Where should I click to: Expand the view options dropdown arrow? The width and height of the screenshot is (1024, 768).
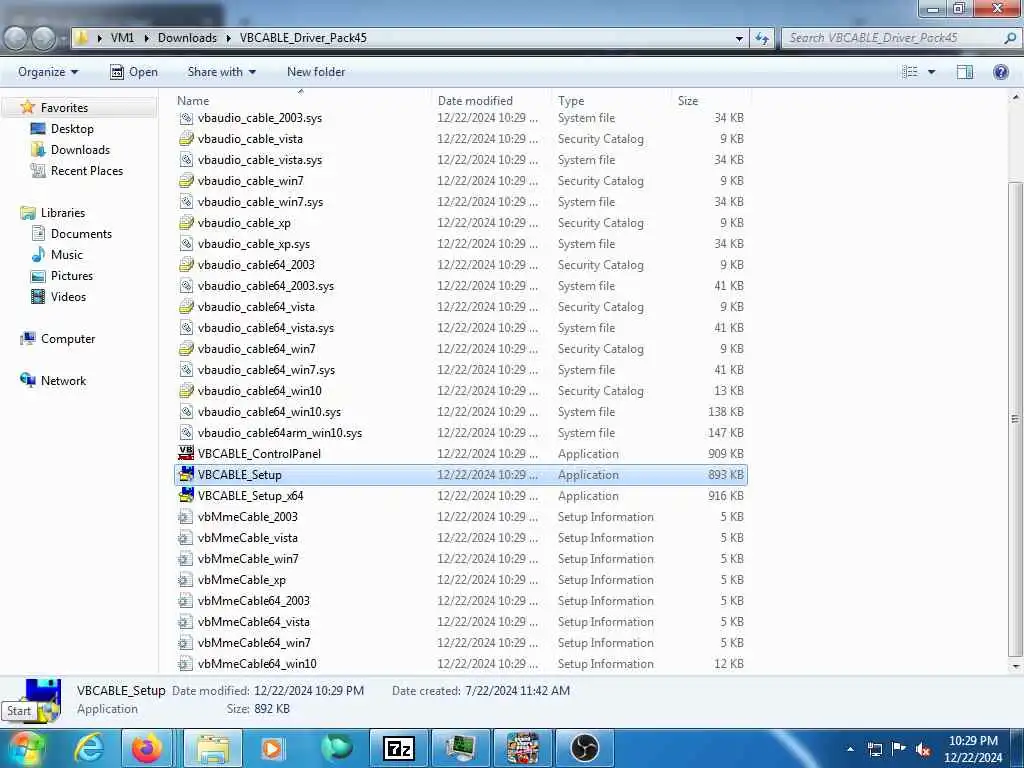coord(931,72)
